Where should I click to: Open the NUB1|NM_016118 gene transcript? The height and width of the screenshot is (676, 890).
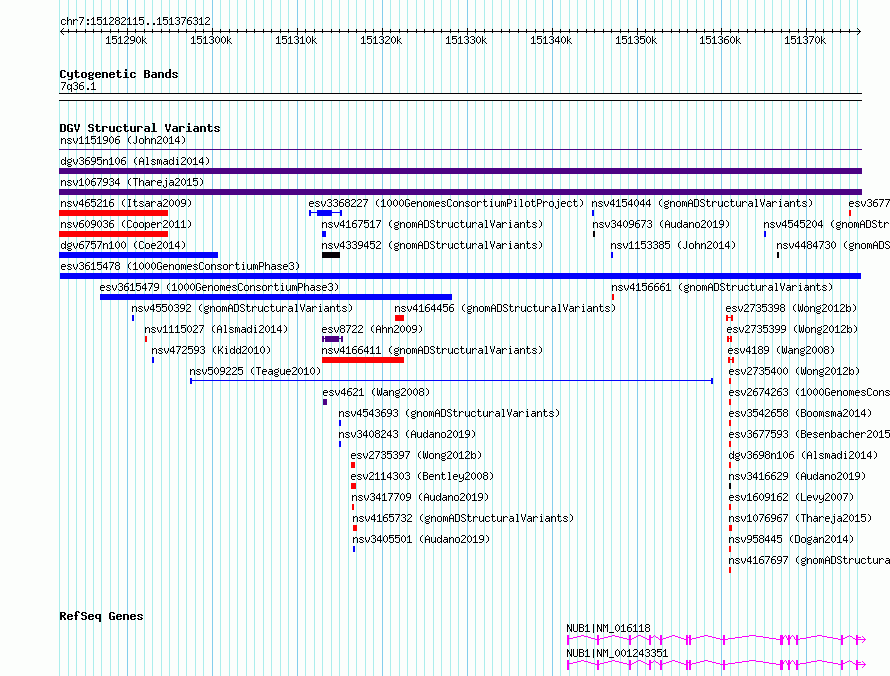coord(716,640)
